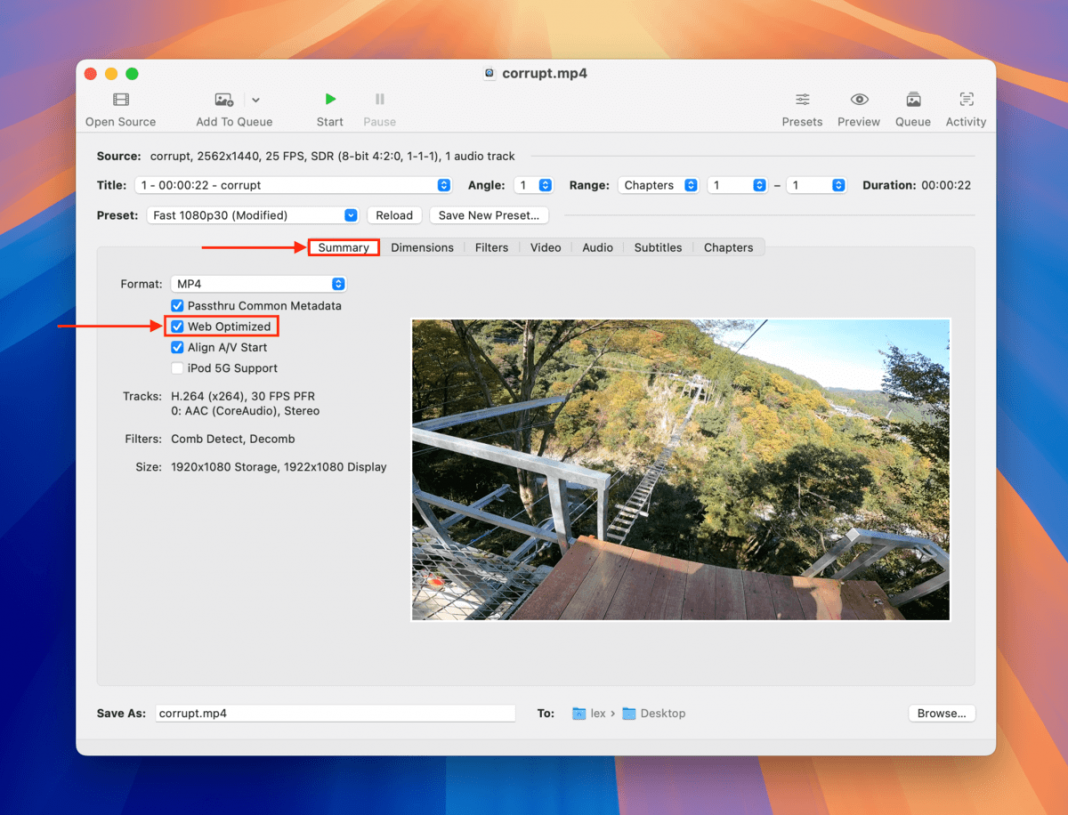Open the Subtitles tab
1068x815 pixels.
(x=657, y=247)
